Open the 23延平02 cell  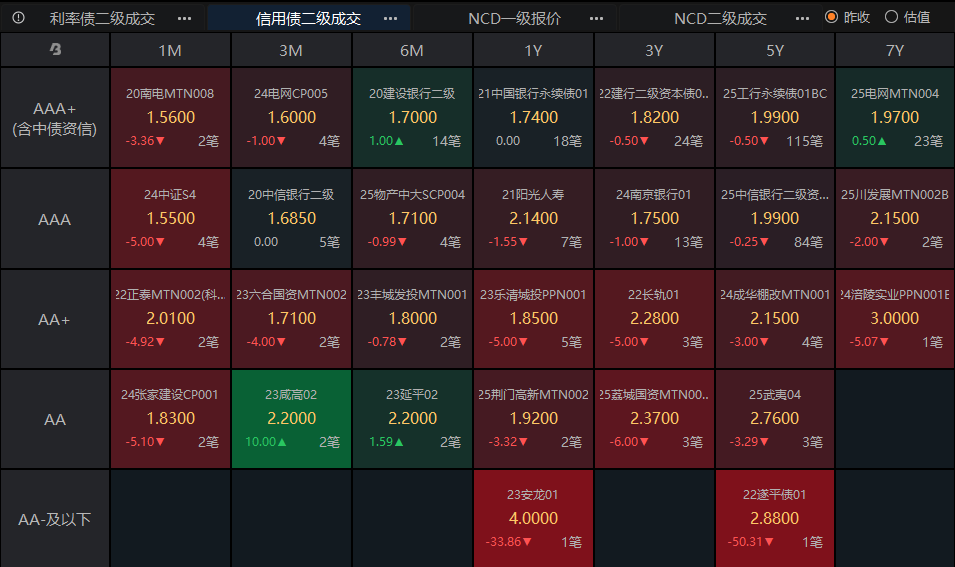point(412,419)
